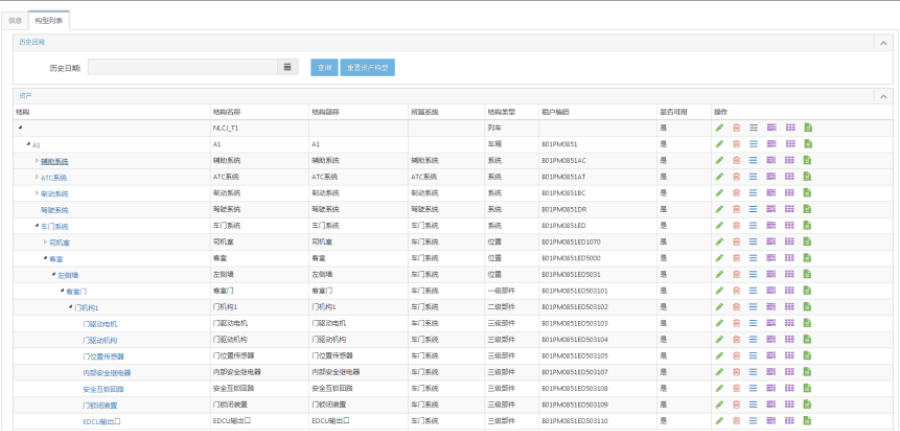Screen dimensions: 900x431
Task: Click the 结构名称 column header
Action: 226,112
